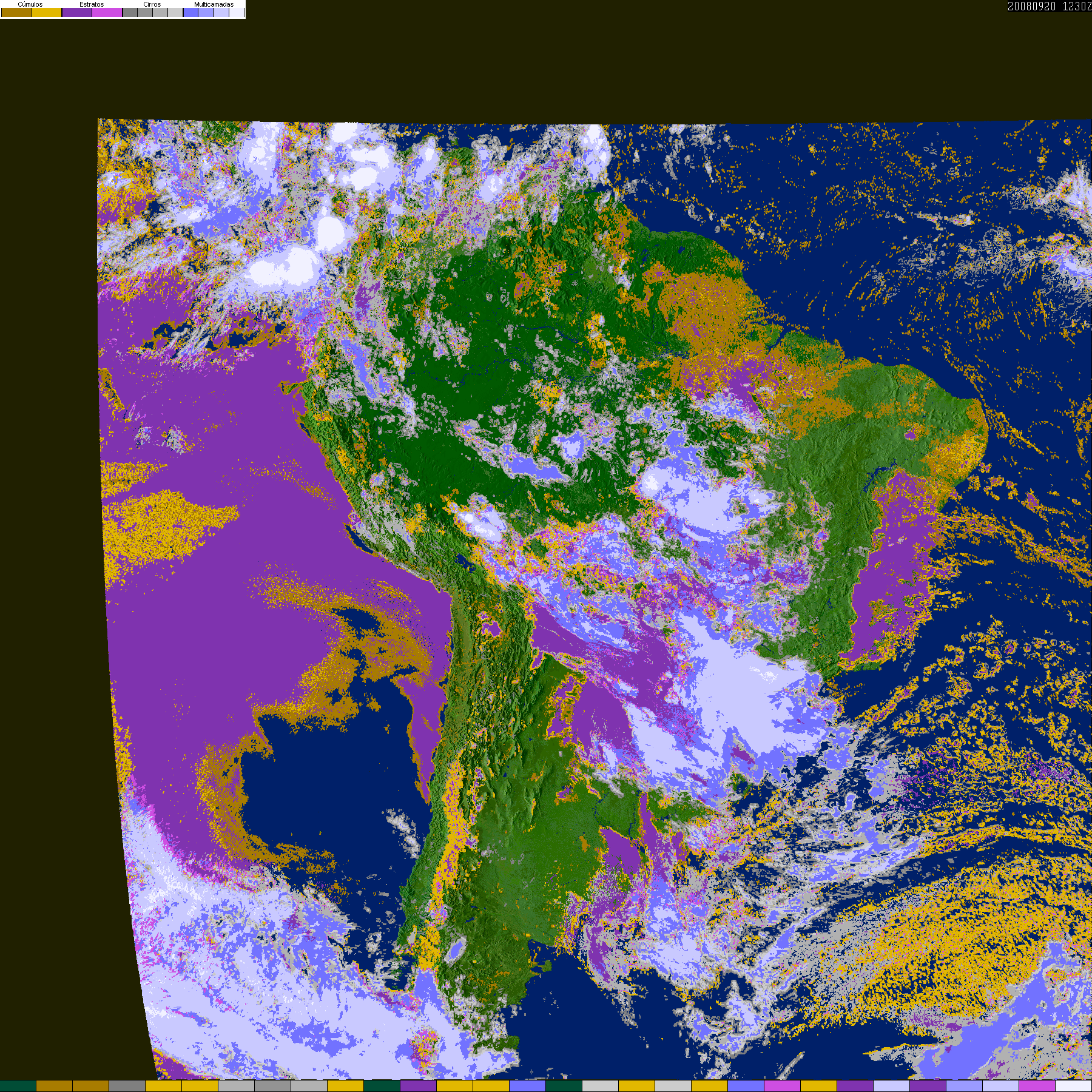Choose the near-white Multicamadas legend swatch

(236, 12)
